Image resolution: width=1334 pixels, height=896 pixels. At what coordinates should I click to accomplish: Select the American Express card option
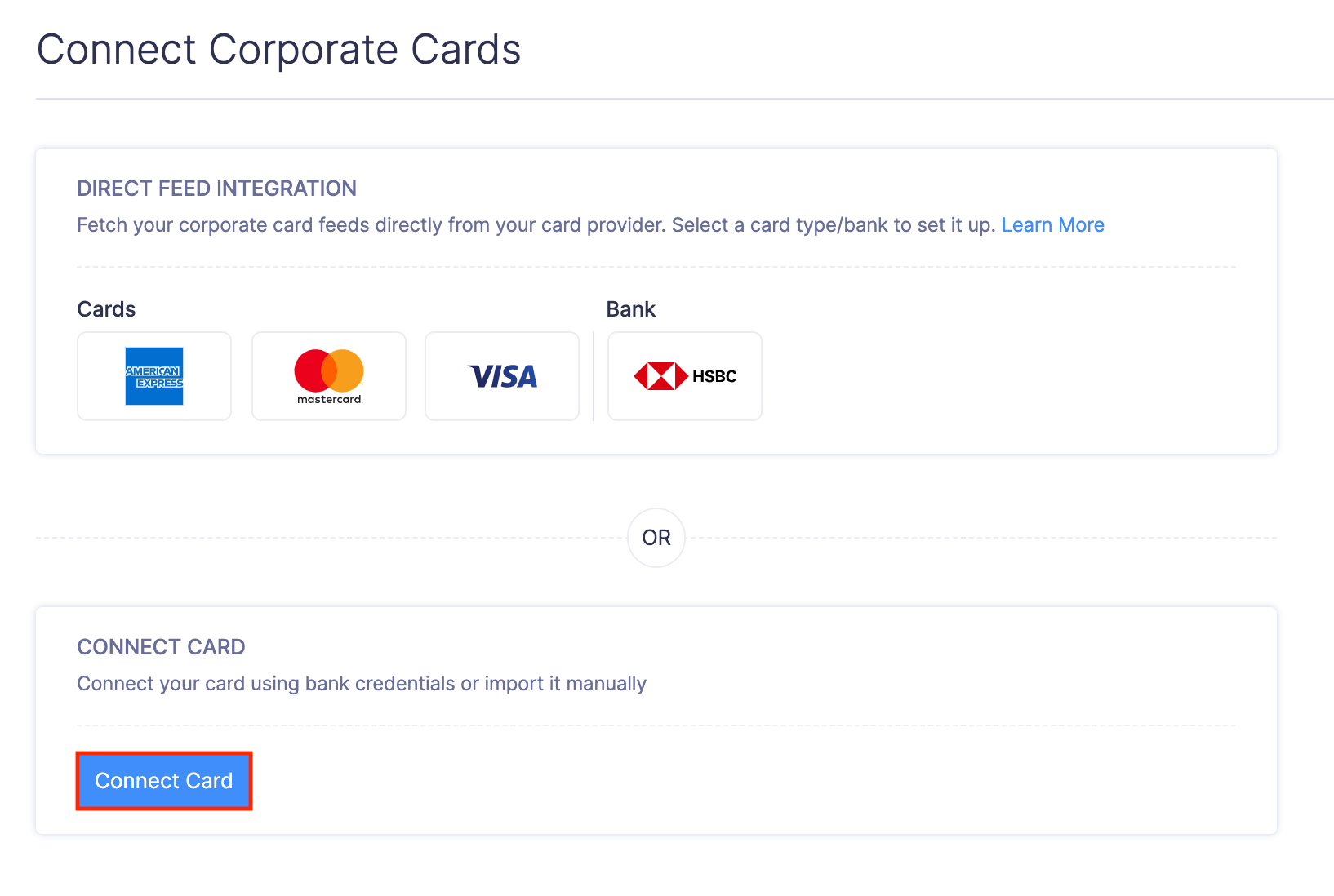click(x=154, y=376)
